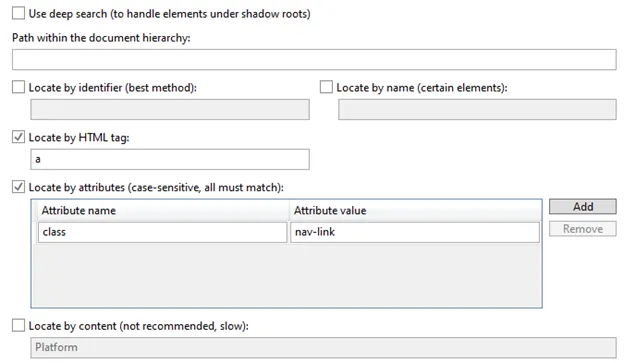Viewport: 624px width, 363px height.
Task: Check Locate by name option
Action: point(326,87)
